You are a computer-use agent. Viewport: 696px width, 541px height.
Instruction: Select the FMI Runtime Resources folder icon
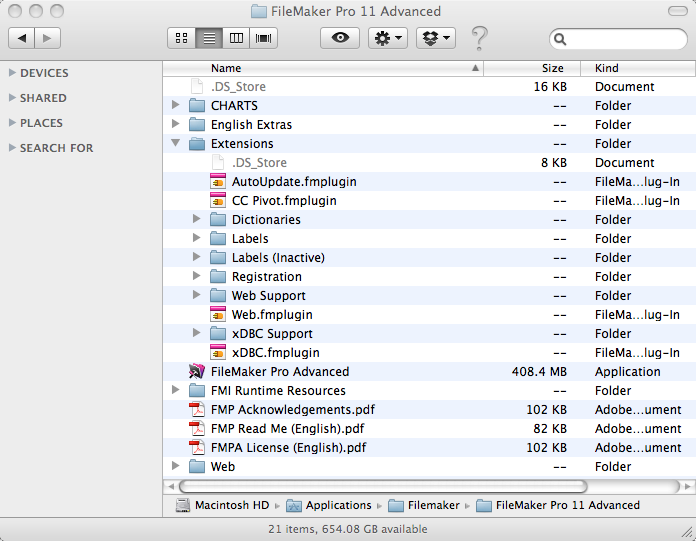(197, 391)
